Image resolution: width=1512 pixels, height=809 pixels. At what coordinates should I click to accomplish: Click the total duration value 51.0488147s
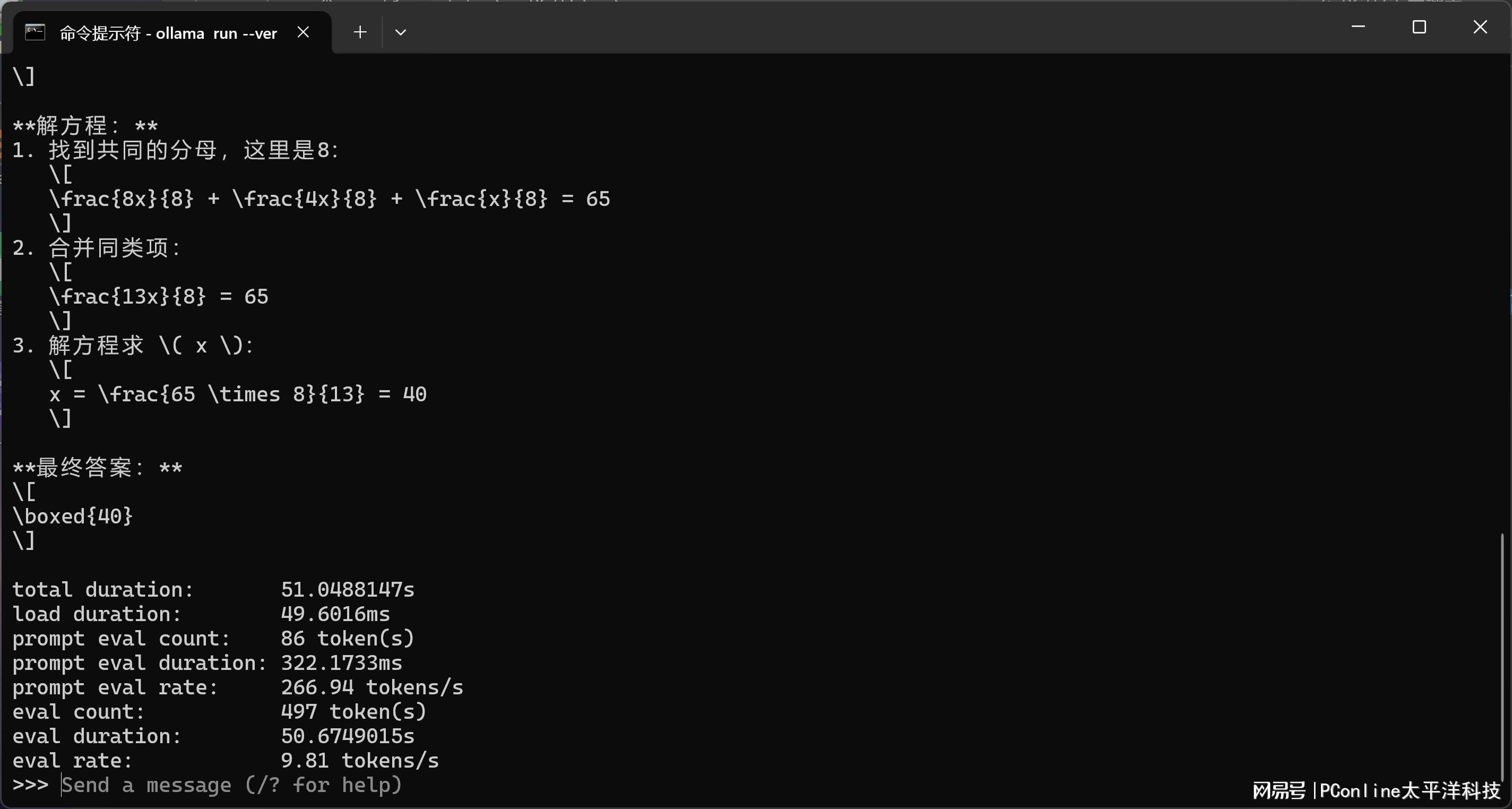click(348, 589)
